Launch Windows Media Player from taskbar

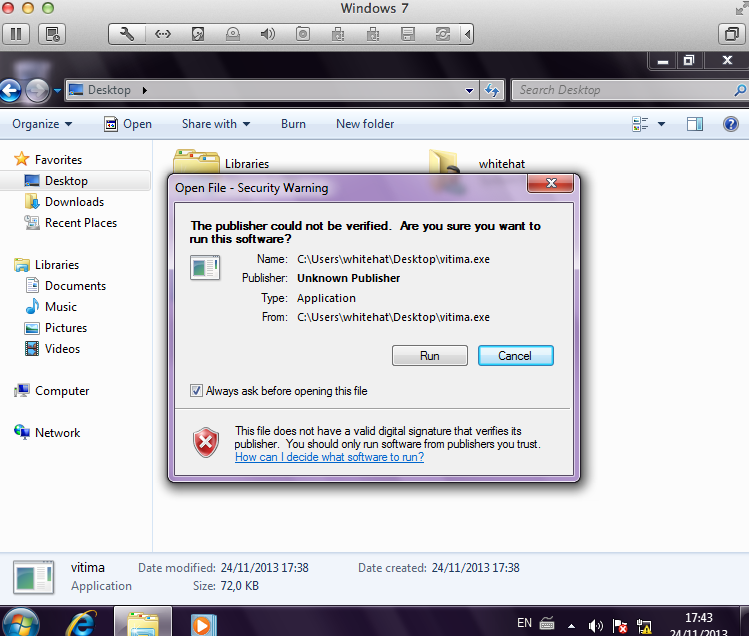(203, 624)
